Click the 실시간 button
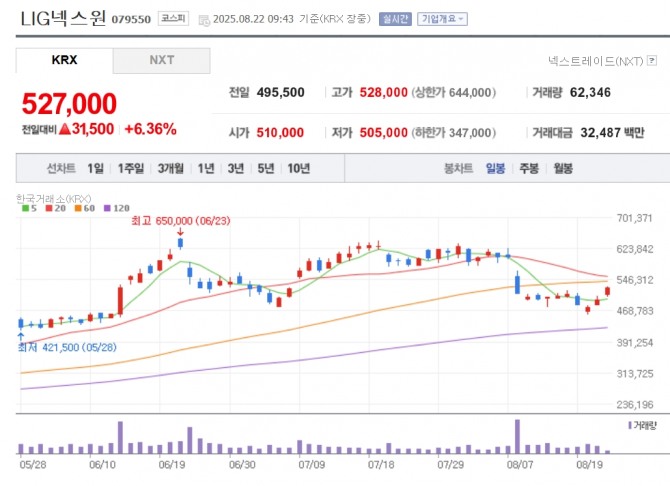 (x=395, y=19)
